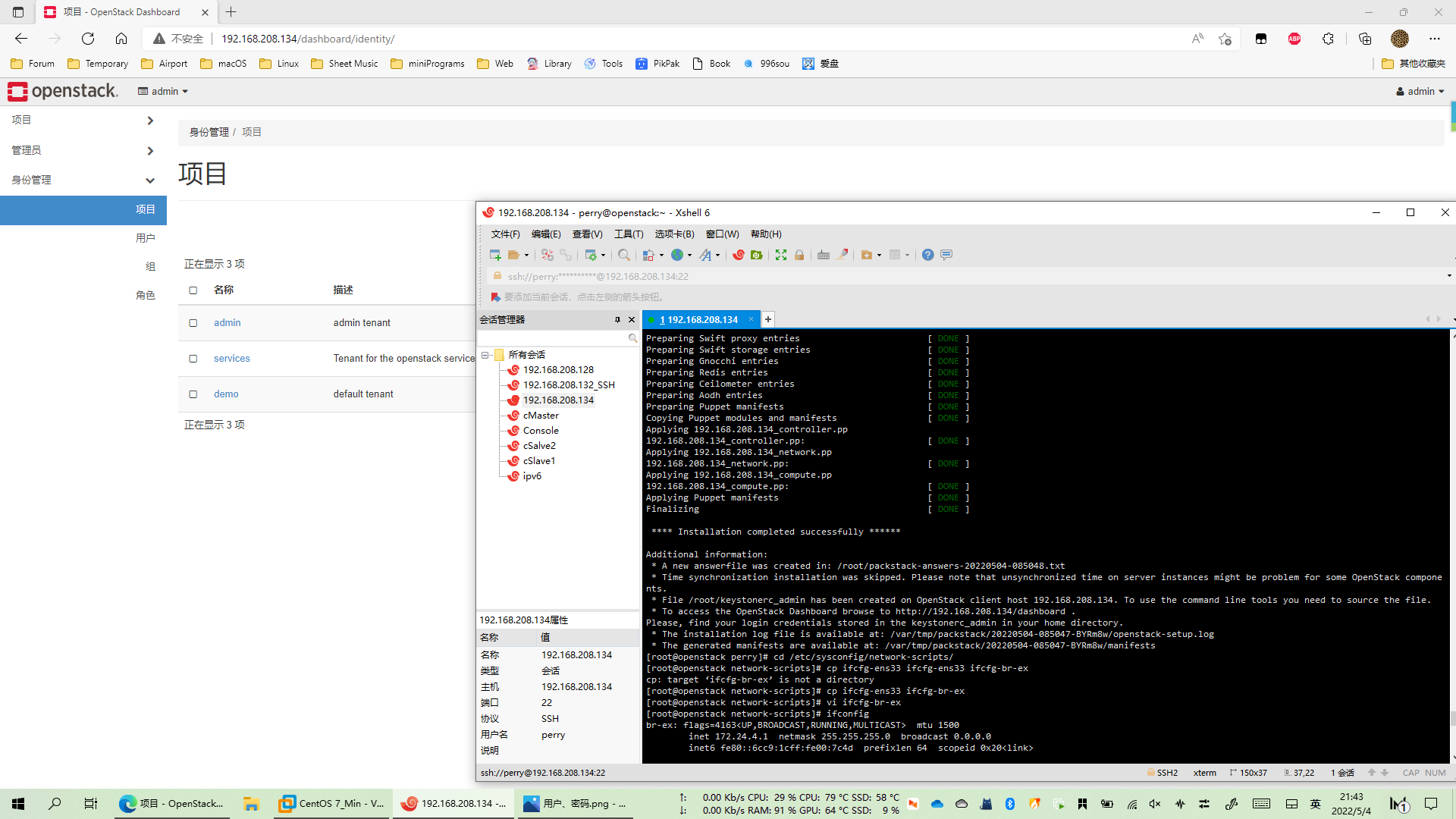Open the admin project dropdown beside OpenStack logo
This screenshot has height=819, width=1456.
pyautogui.click(x=163, y=92)
